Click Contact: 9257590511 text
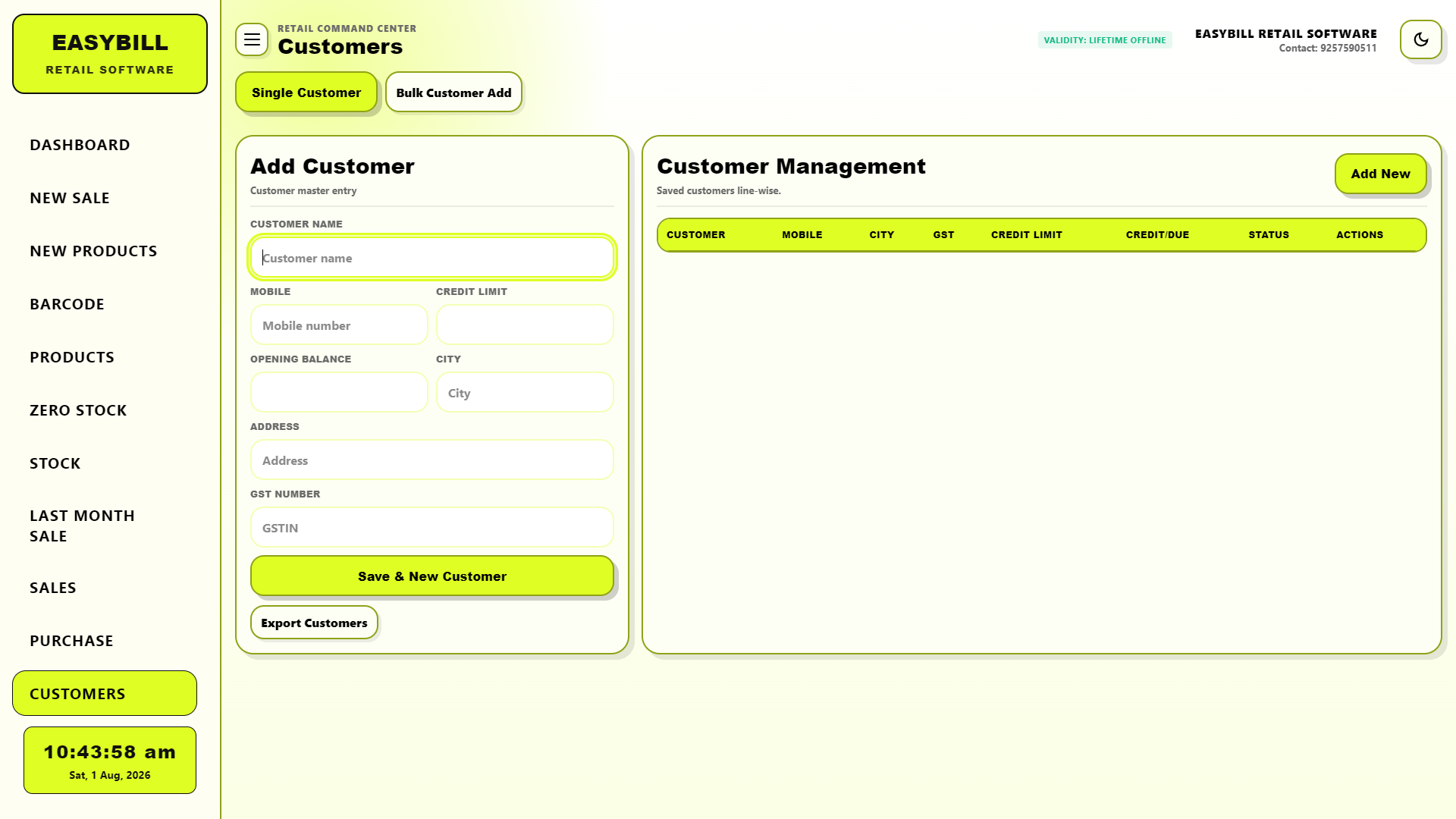This screenshot has width=1456, height=819. pyautogui.click(x=1327, y=48)
